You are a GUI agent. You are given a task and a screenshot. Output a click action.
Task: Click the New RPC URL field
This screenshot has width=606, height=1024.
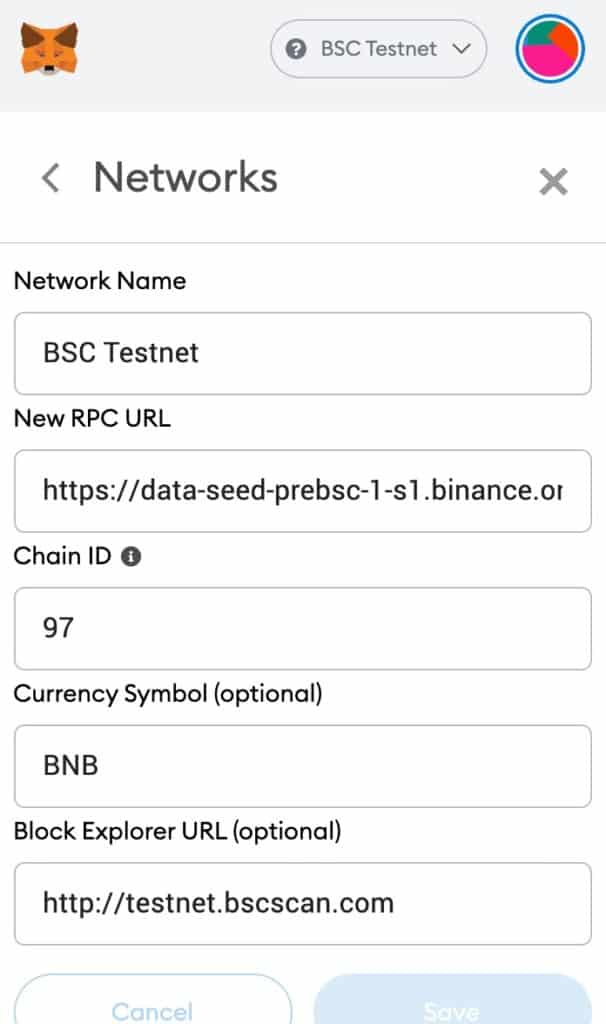(x=303, y=491)
